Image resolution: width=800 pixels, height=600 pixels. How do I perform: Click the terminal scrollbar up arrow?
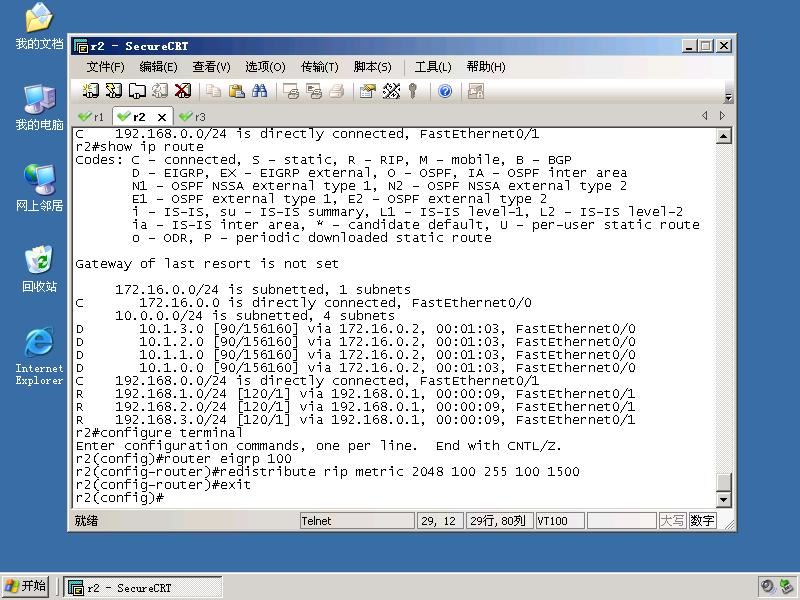coord(723,136)
